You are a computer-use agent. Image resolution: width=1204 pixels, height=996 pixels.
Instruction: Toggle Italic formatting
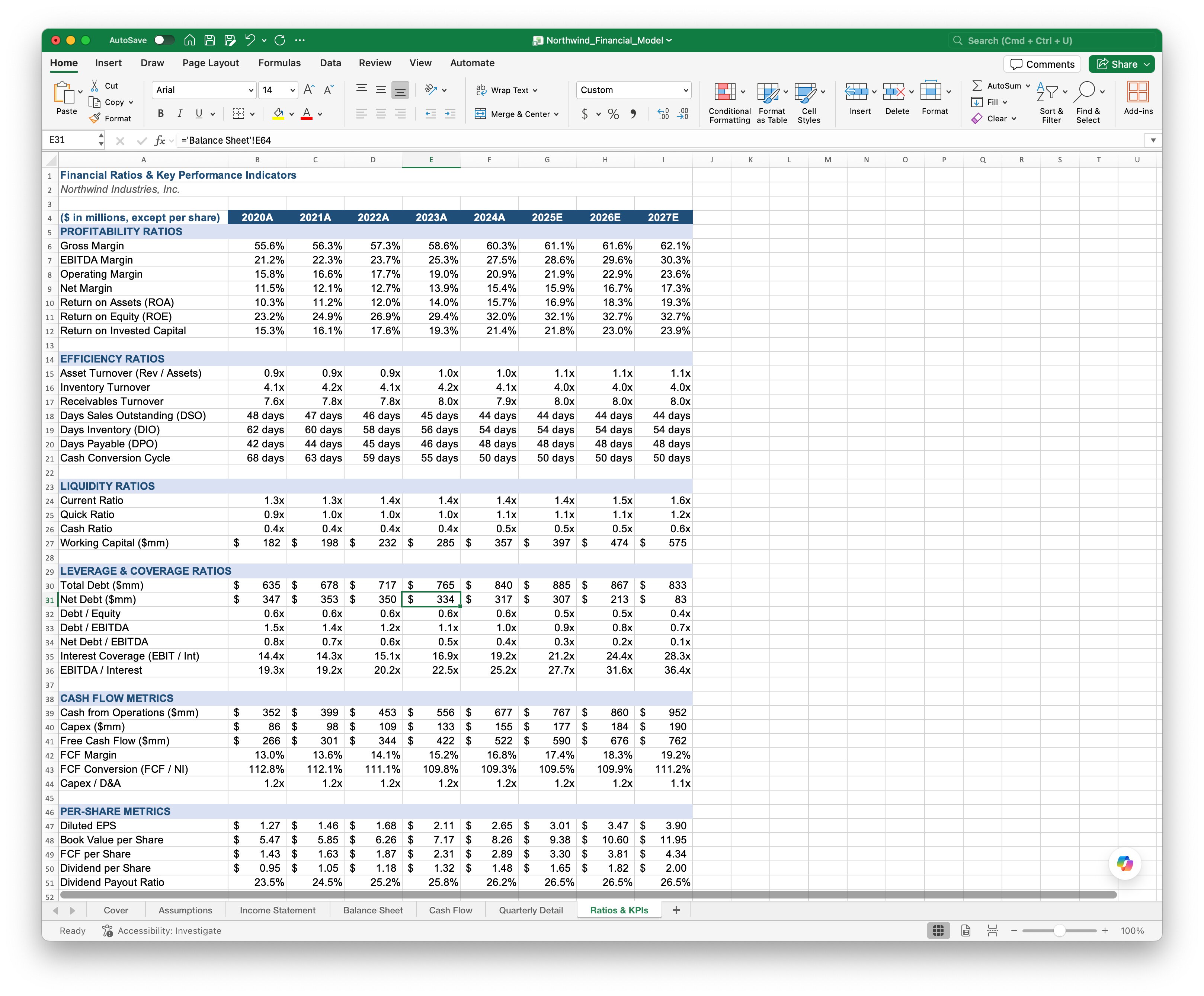180,114
